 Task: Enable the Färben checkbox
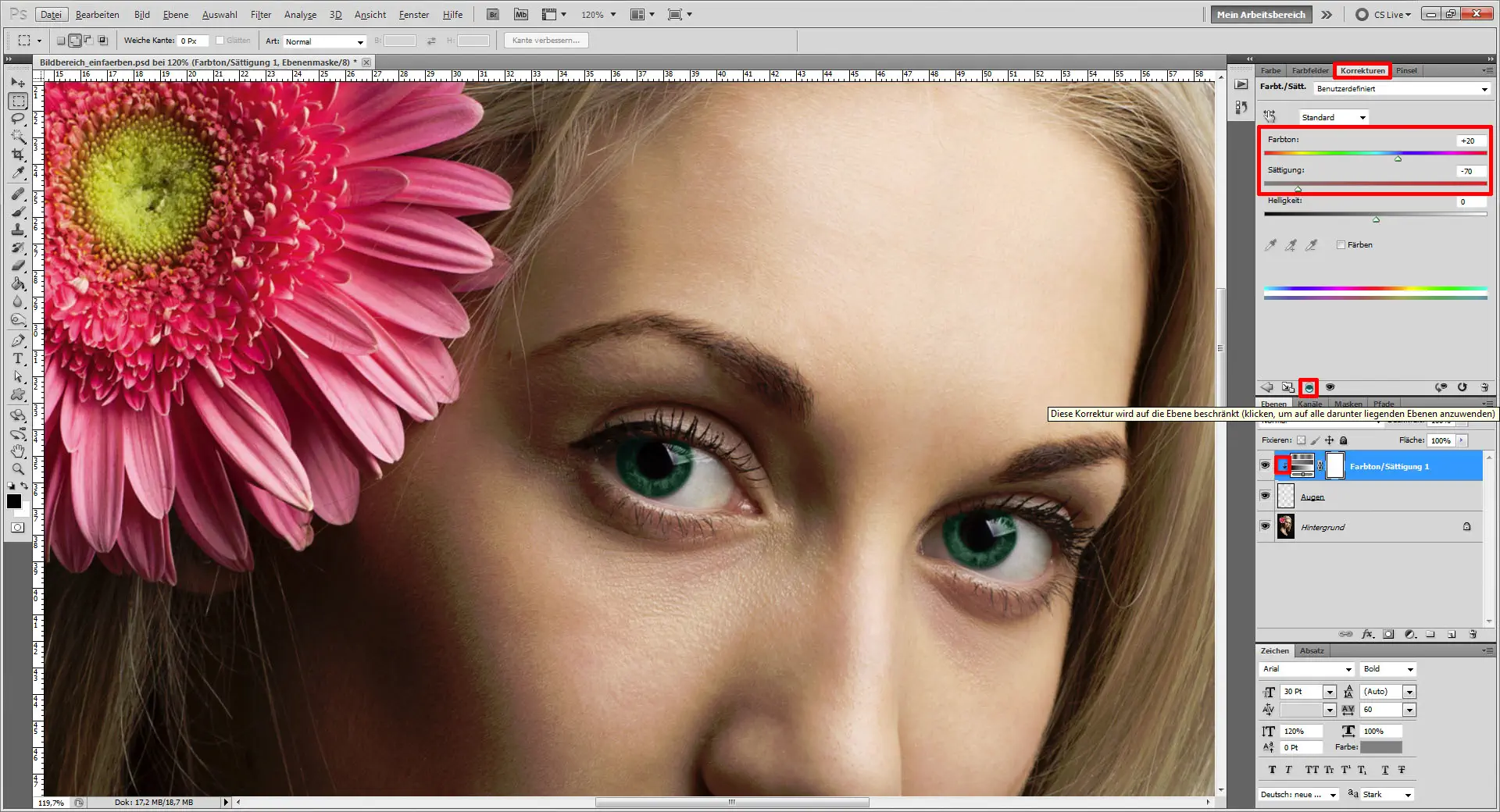[x=1341, y=244]
